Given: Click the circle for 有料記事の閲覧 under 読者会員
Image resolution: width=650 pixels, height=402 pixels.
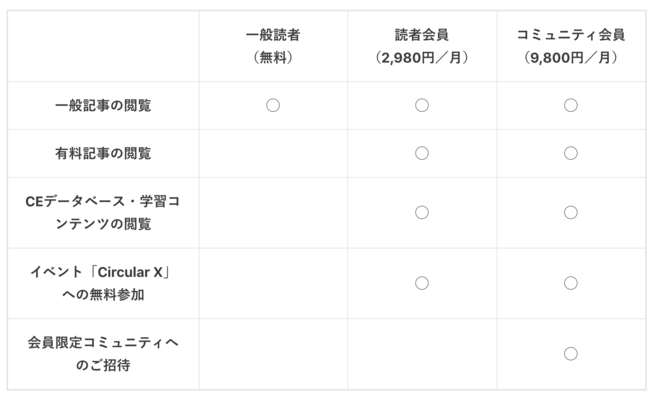Looking at the screenshot, I should pyautogui.click(x=422, y=153).
